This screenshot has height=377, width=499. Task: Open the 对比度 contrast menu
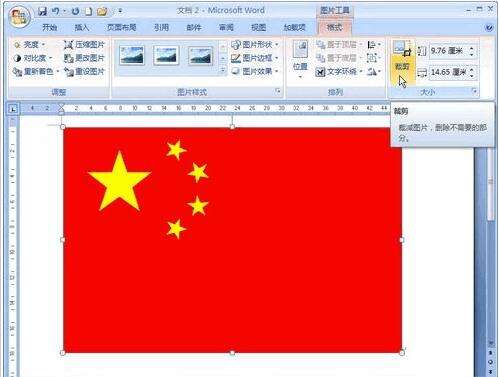pyautogui.click(x=33, y=58)
